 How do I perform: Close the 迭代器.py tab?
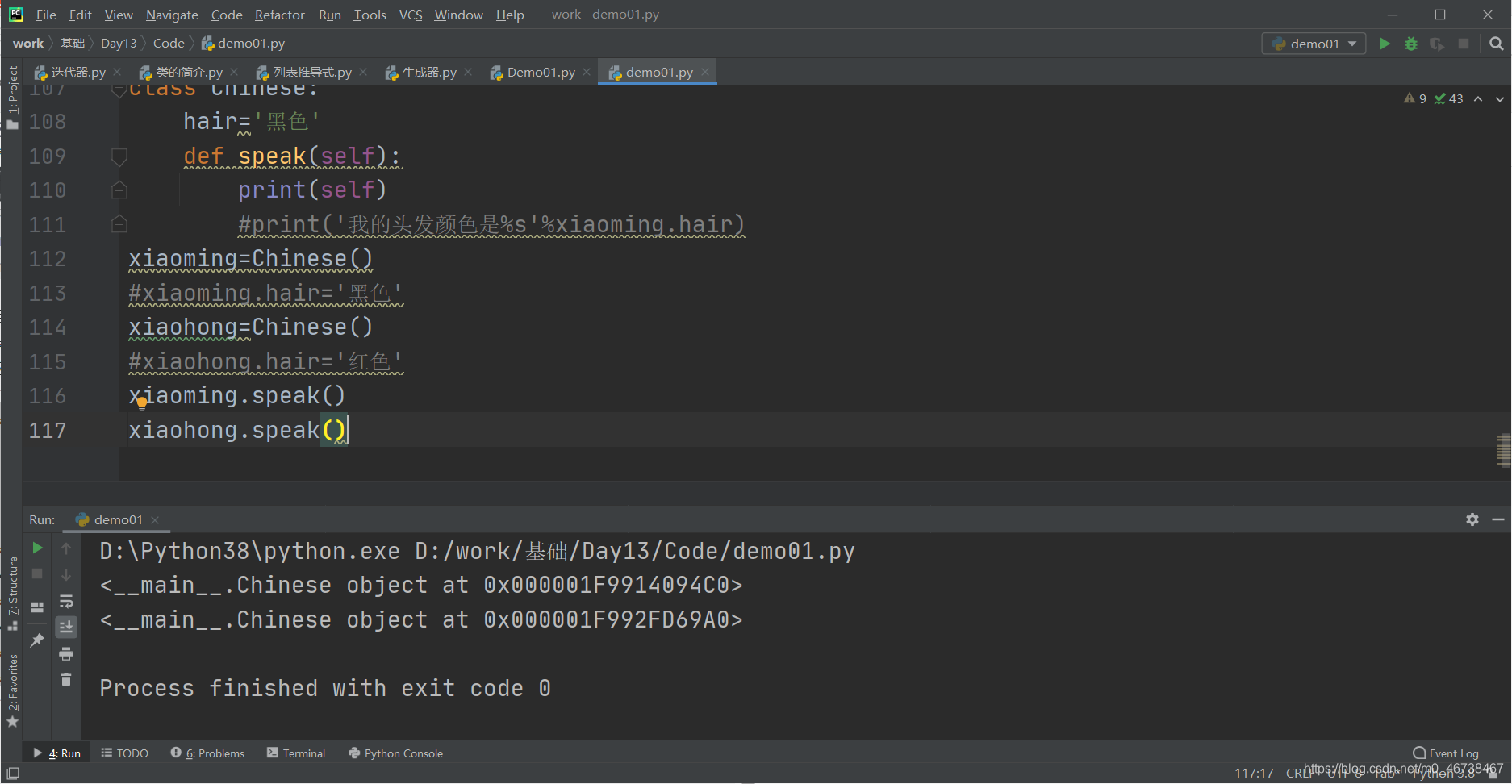(x=117, y=72)
